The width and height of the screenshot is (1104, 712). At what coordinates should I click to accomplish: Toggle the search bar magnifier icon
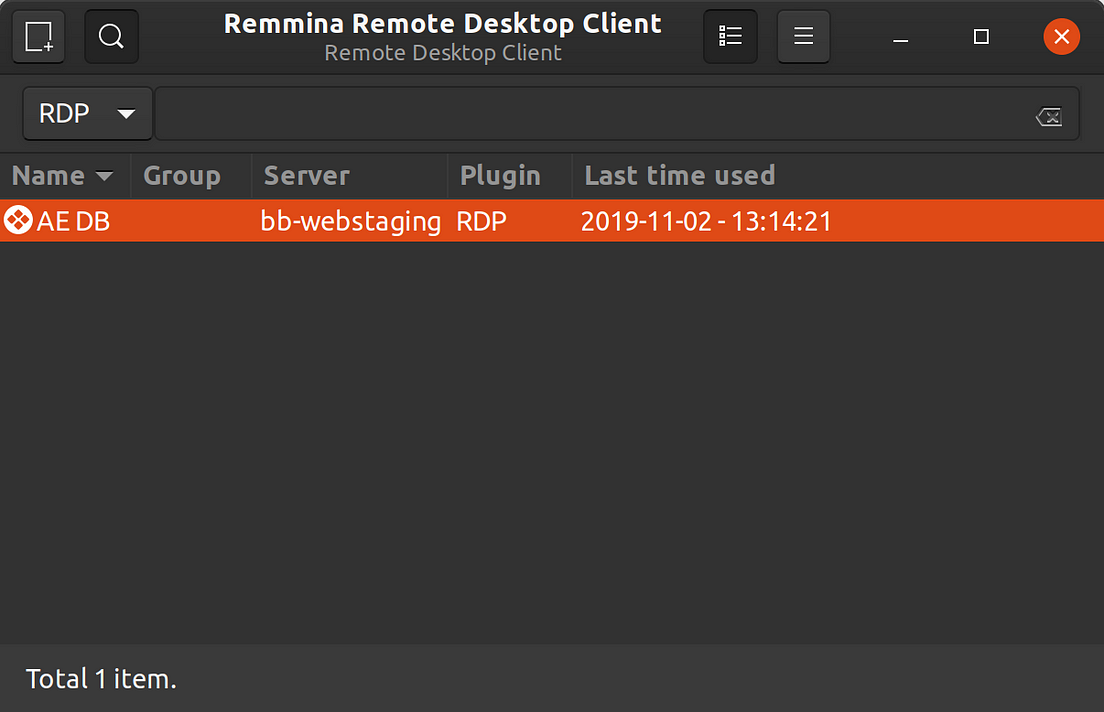111,37
